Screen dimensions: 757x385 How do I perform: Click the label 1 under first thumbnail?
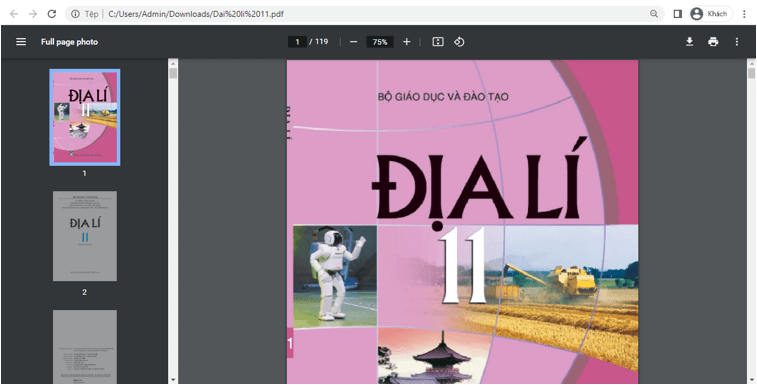pyautogui.click(x=84, y=173)
